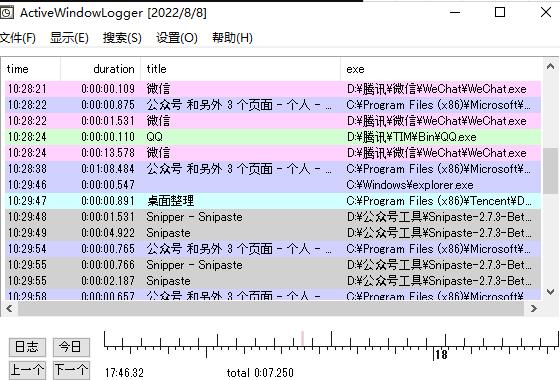The width and height of the screenshot is (560, 380).
Task: Click the horizontal scrollbar right arrow
Action: coord(534,308)
